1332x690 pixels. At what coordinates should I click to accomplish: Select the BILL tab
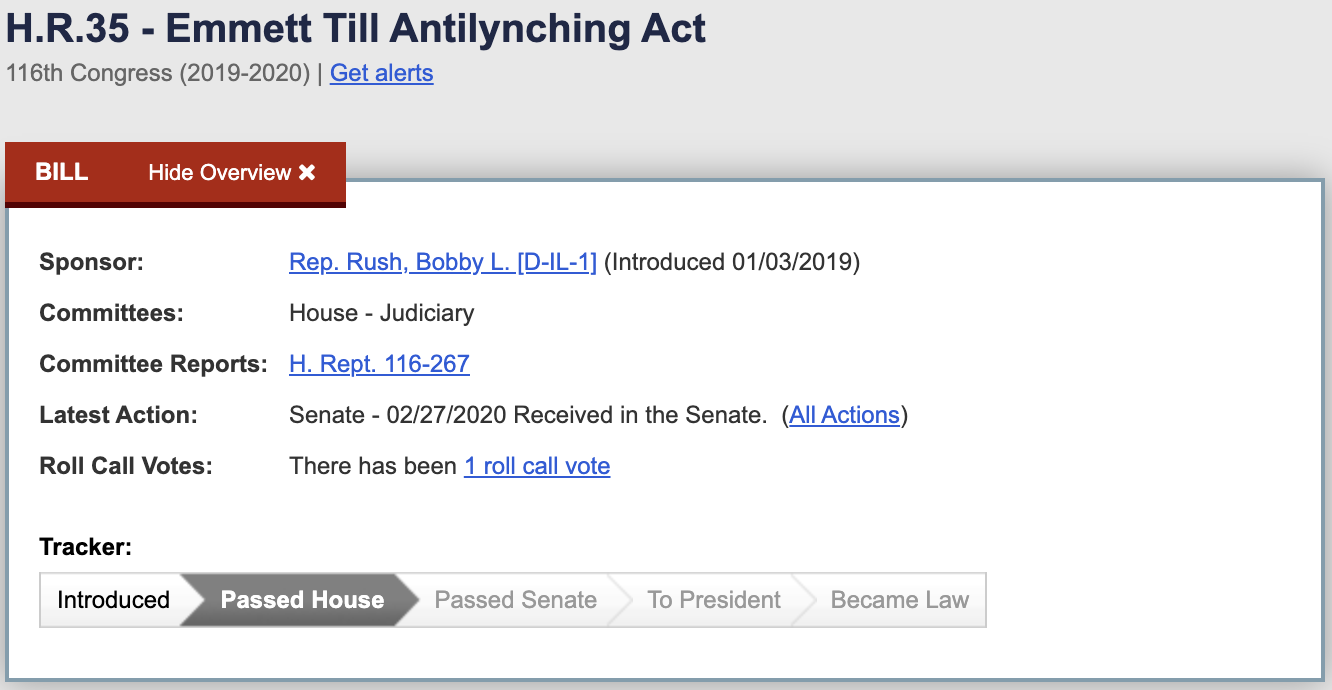click(62, 172)
